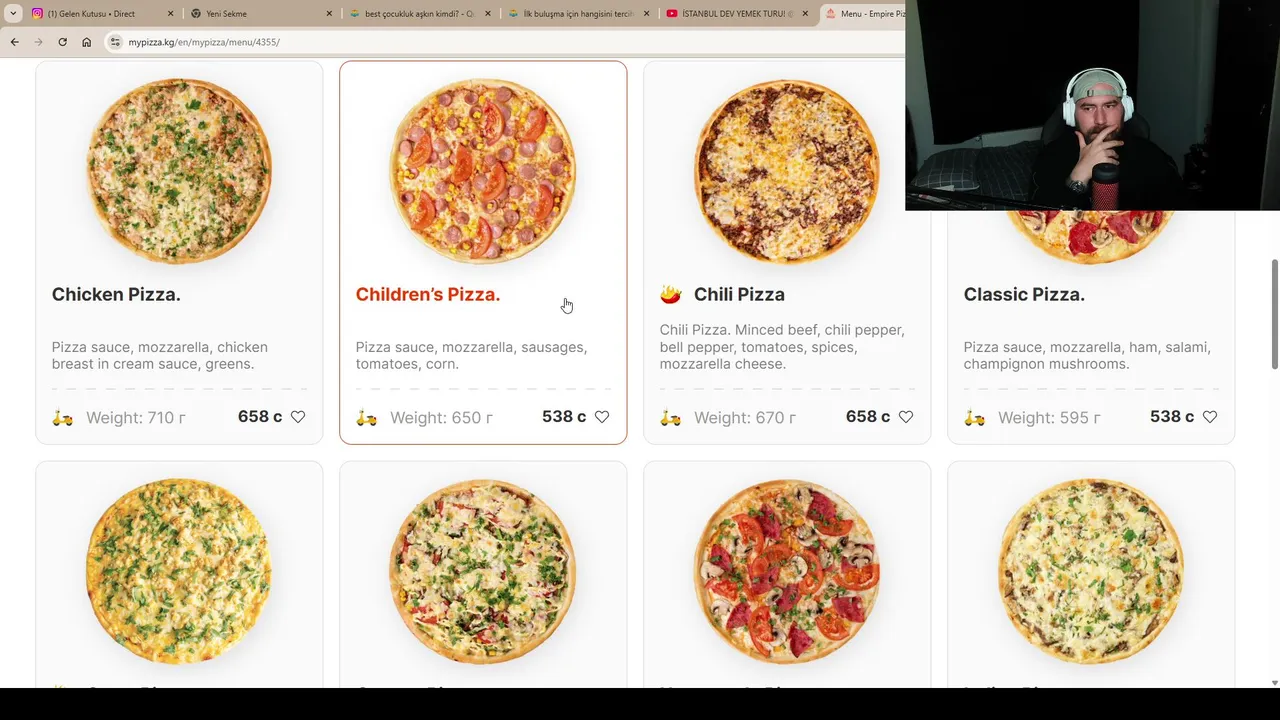Open the İSTANBUL DEV YEMEK TURU tab

point(737,14)
